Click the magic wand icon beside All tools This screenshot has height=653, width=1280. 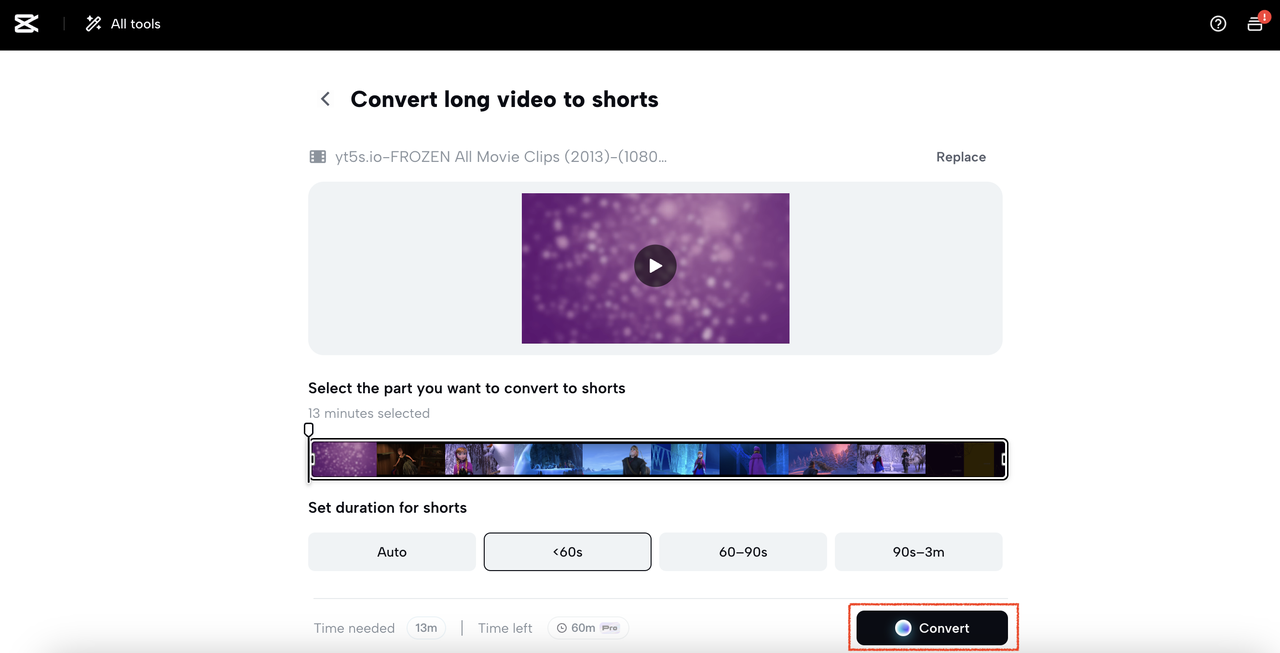(x=93, y=24)
